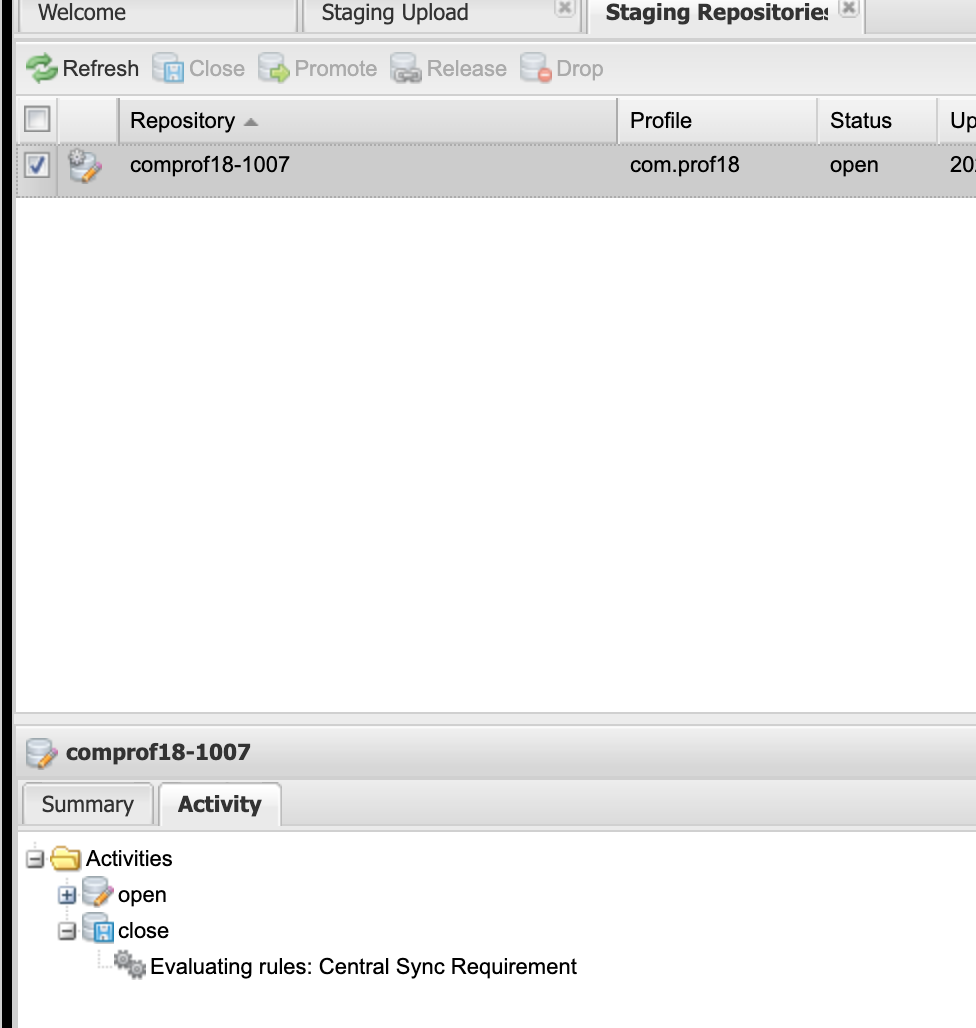Collapse the Activities tree root
This screenshot has height=1028, width=976.
click(x=35, y=859)
